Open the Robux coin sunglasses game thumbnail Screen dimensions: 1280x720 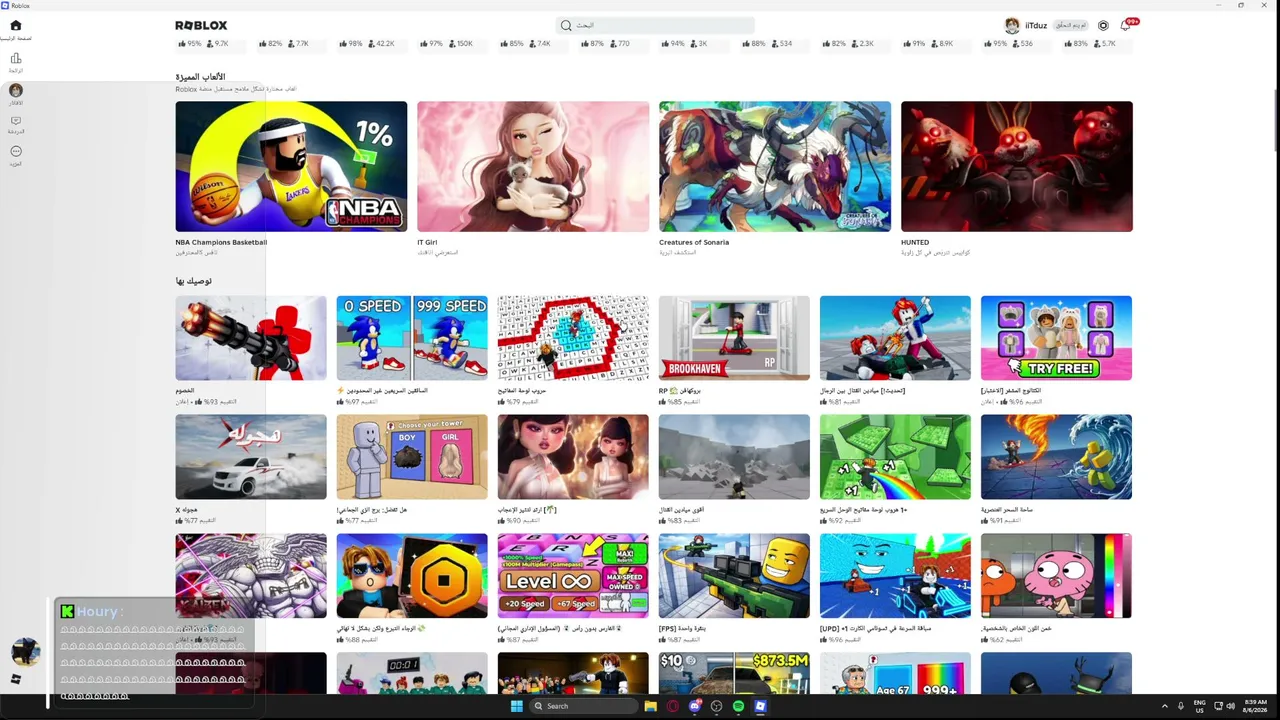(x=412, y=576)
